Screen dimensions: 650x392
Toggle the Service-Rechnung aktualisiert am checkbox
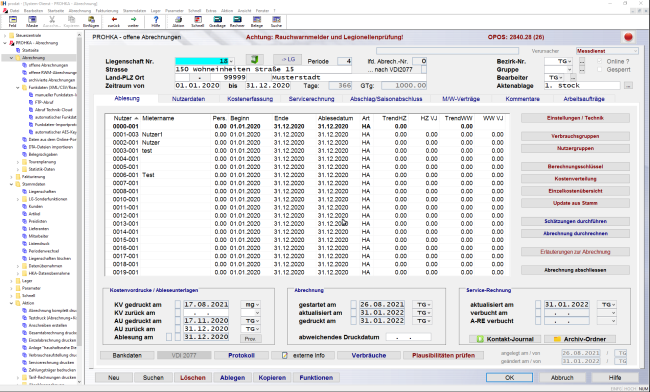click(x=538, y=305)
